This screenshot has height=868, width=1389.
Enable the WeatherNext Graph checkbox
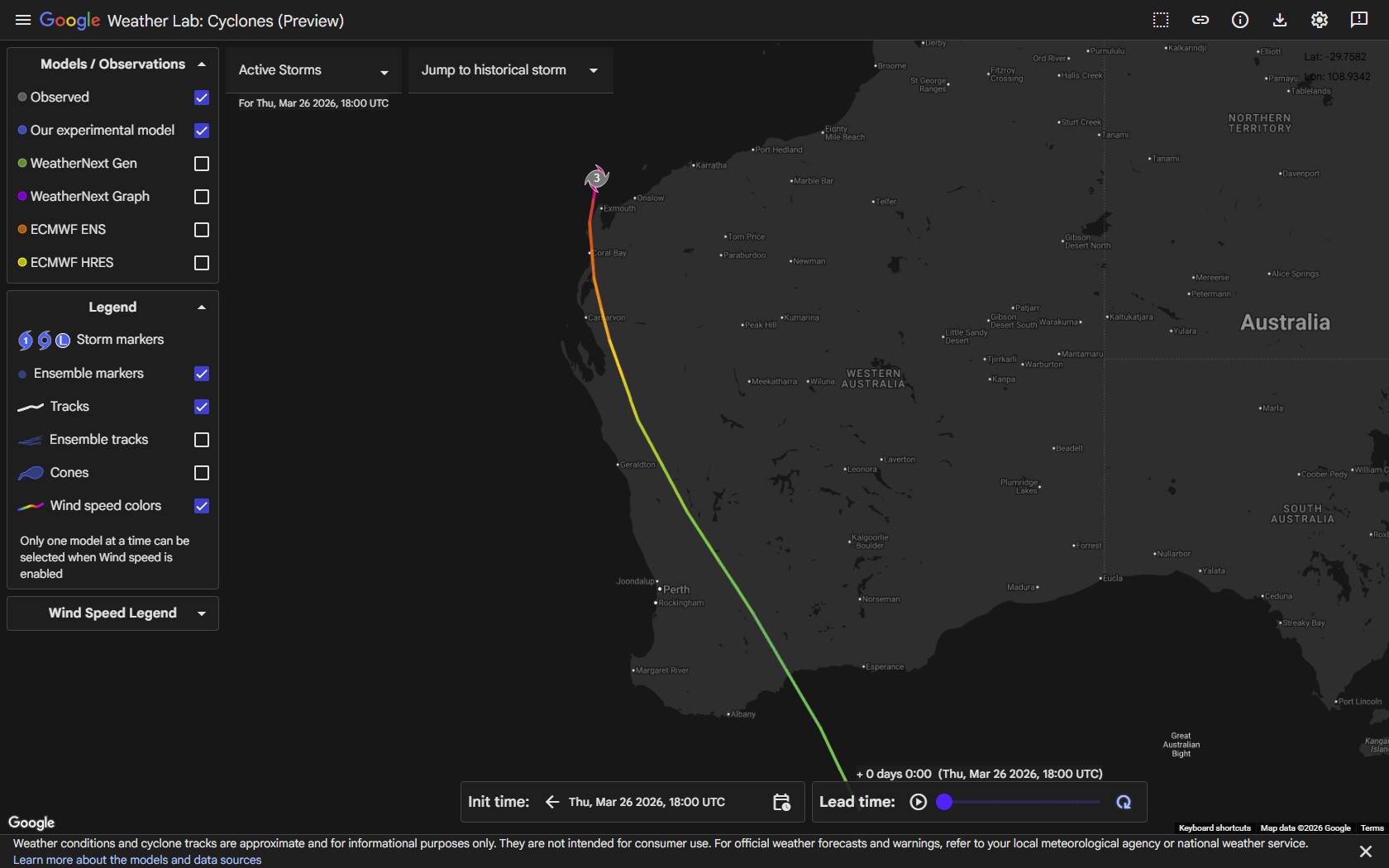(x=202, y=197)
